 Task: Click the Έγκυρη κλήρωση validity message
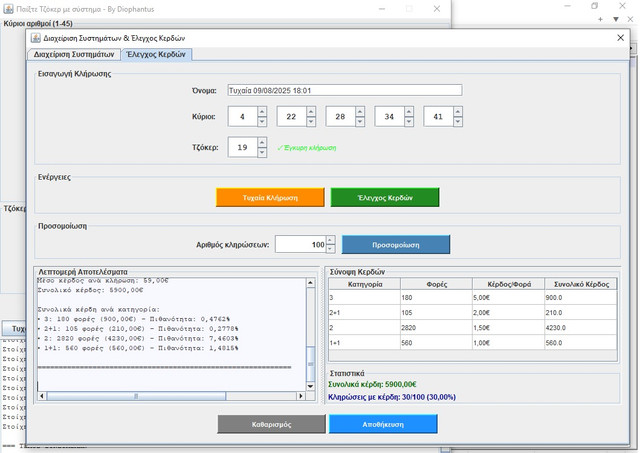pyautogui.click(x=307, y=148)
